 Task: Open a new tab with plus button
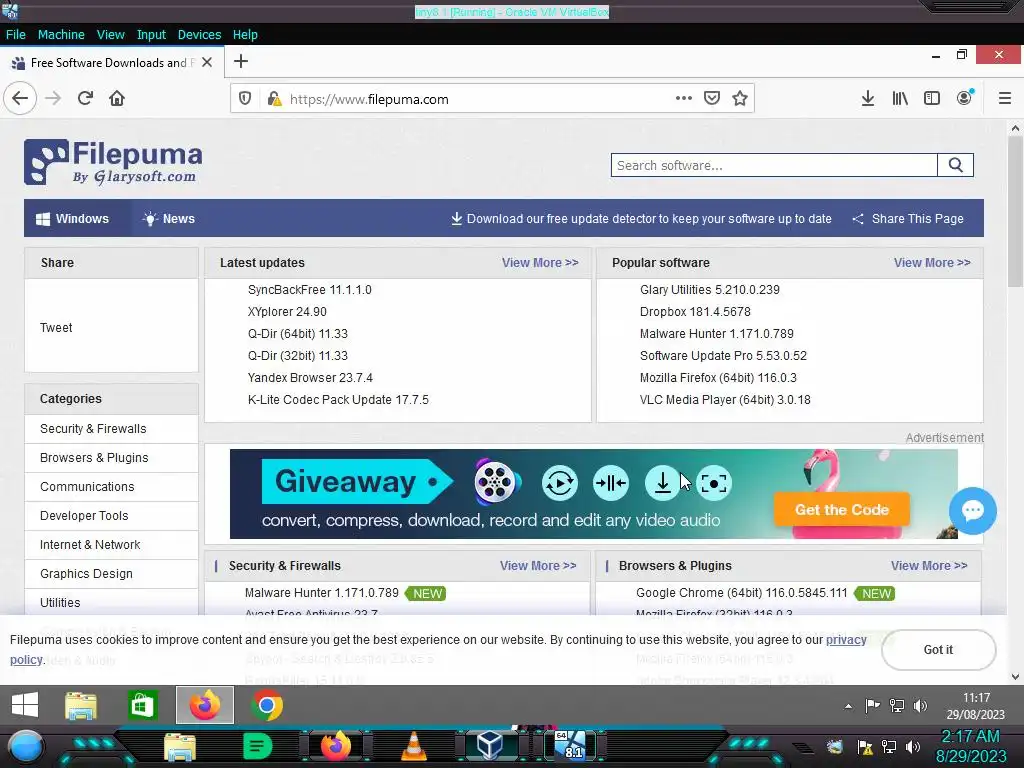coord(241,61)
